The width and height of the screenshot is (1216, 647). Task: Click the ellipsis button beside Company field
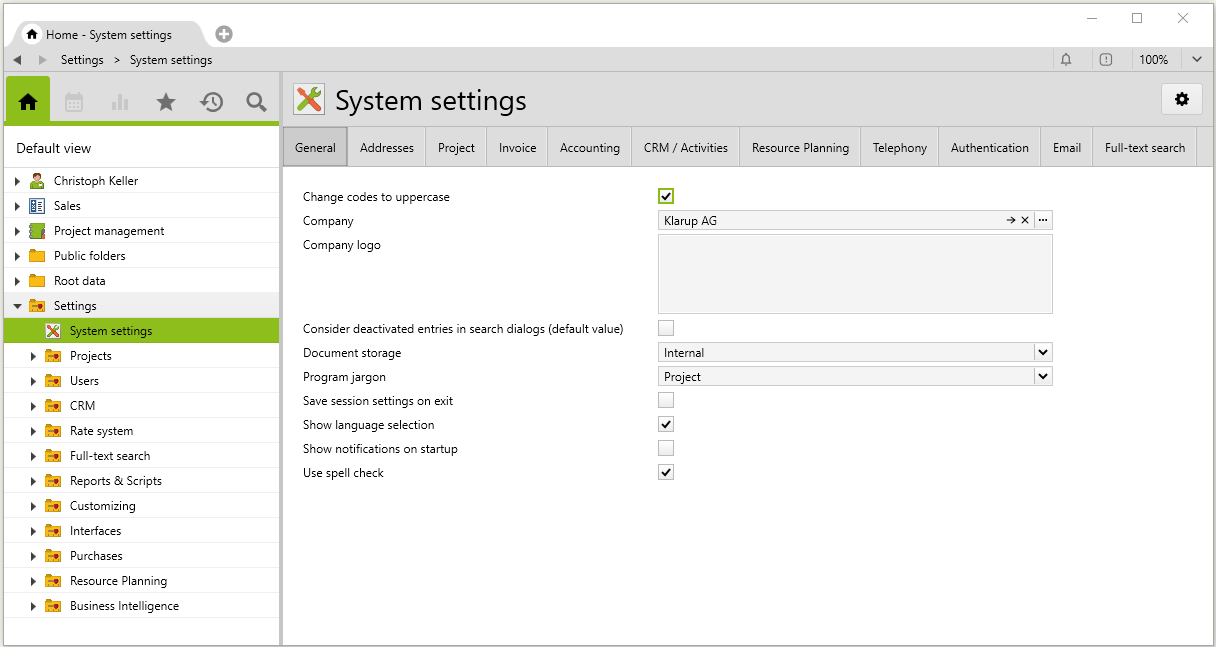[x=1043, y=221]
